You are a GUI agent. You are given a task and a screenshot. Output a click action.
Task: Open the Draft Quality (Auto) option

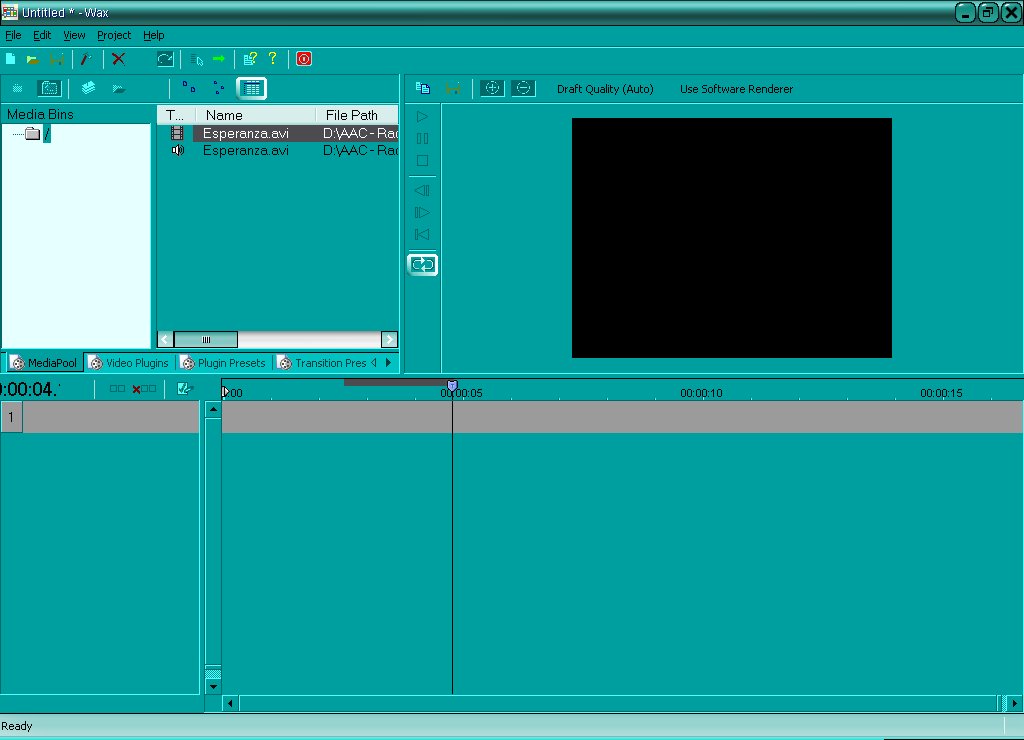(605, 89)
